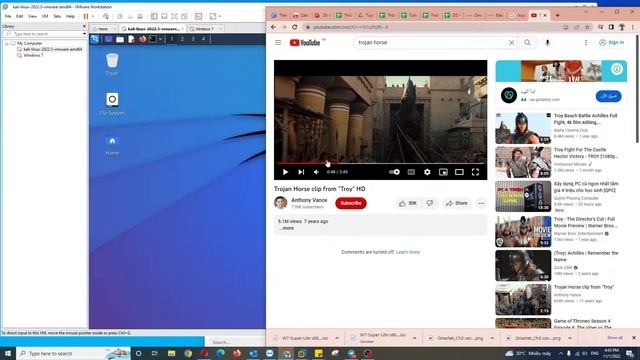Switch to the Windows 7 VM tab
The height and width of the screenshot is (360, 640).
point(204,29)
